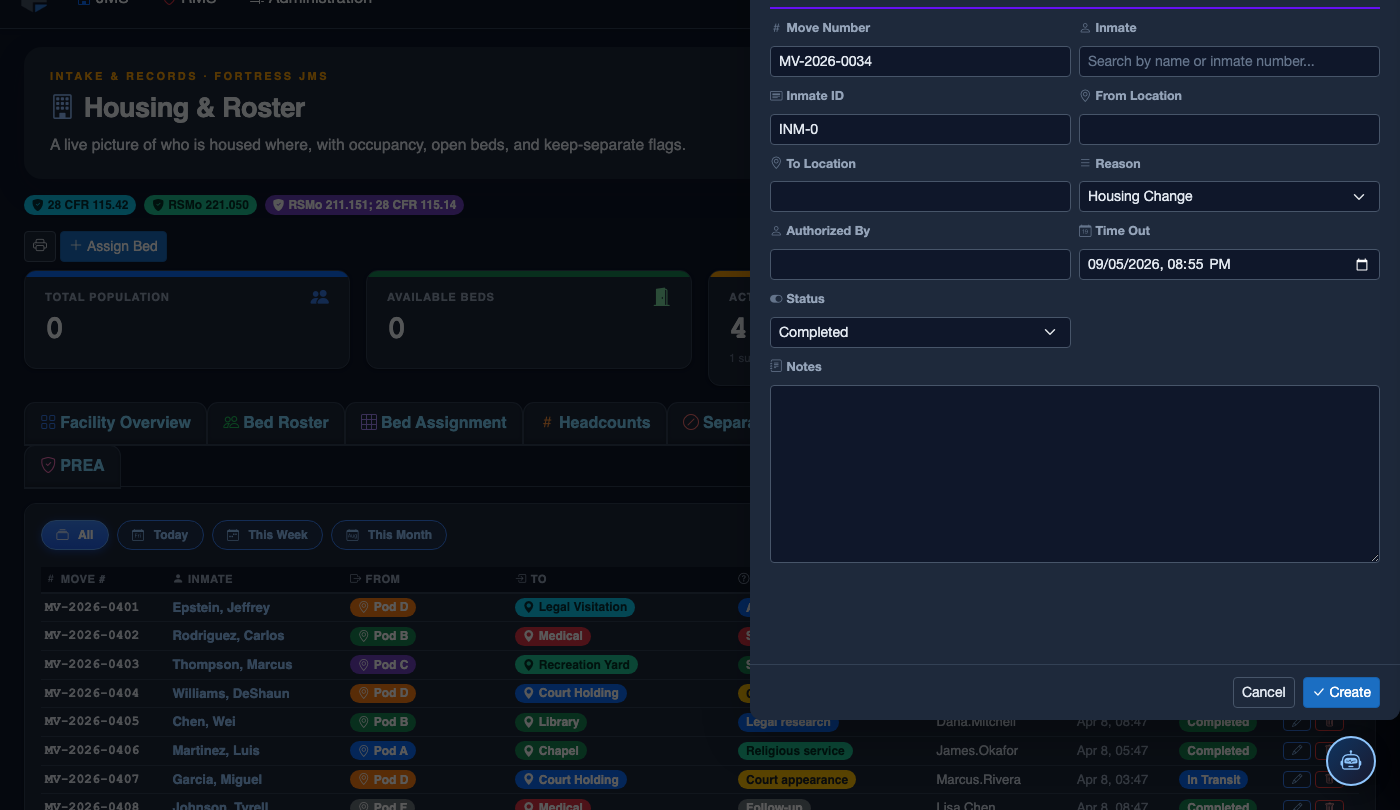Click the In Transit status badge

coord(1213,779)
